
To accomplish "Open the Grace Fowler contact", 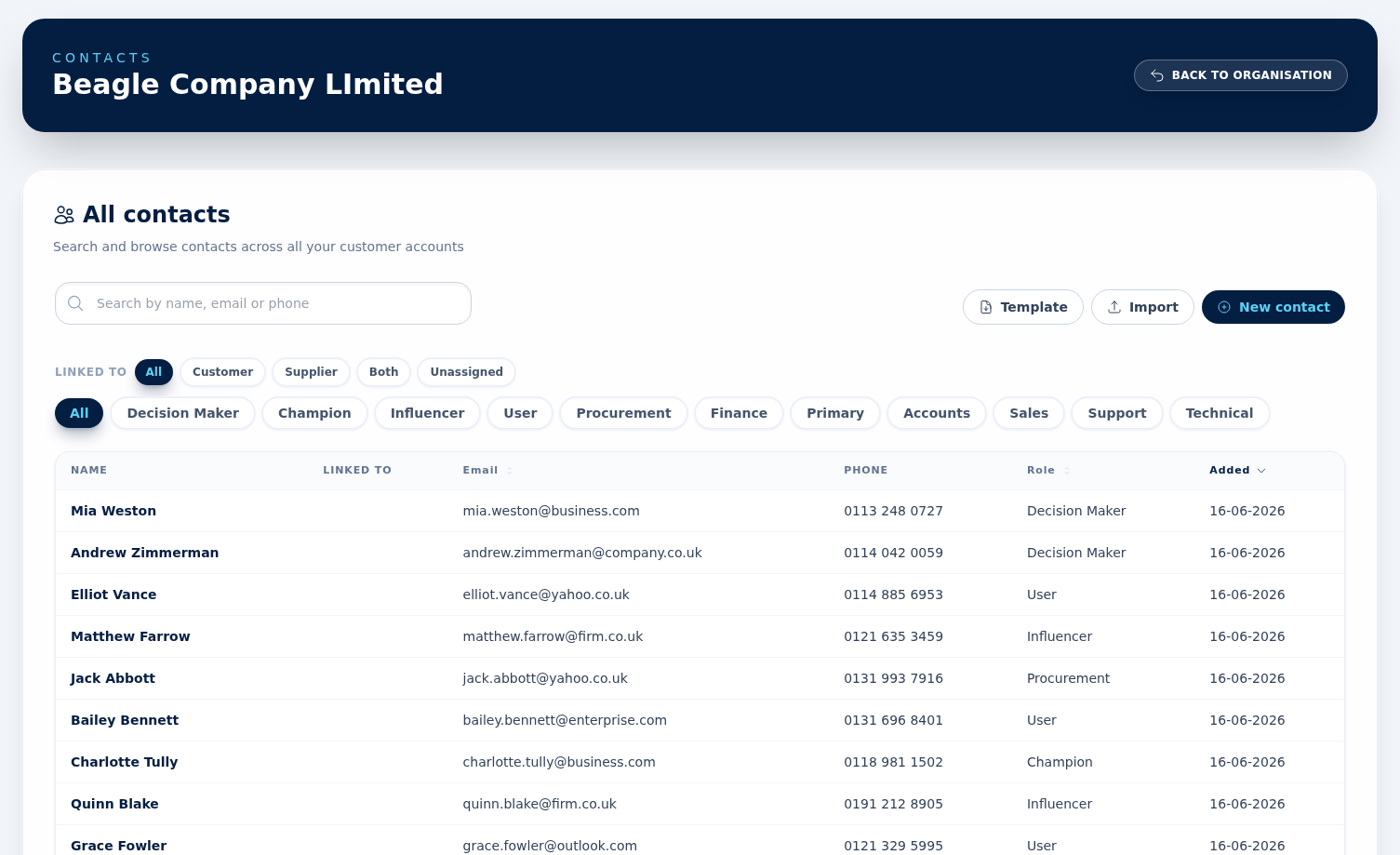I will tap(118, 846).
